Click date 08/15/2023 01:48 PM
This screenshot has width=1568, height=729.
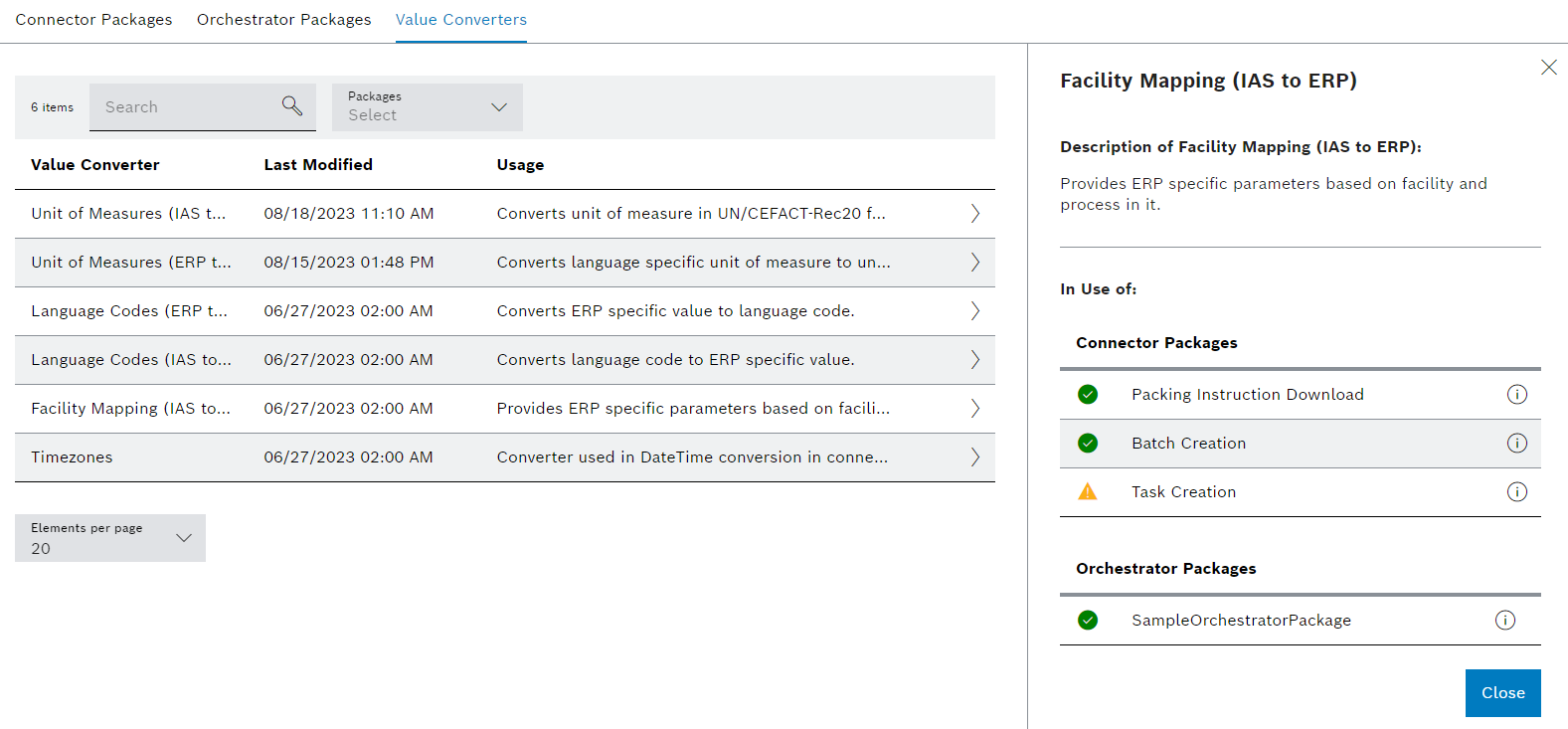[x=349, y=263]
